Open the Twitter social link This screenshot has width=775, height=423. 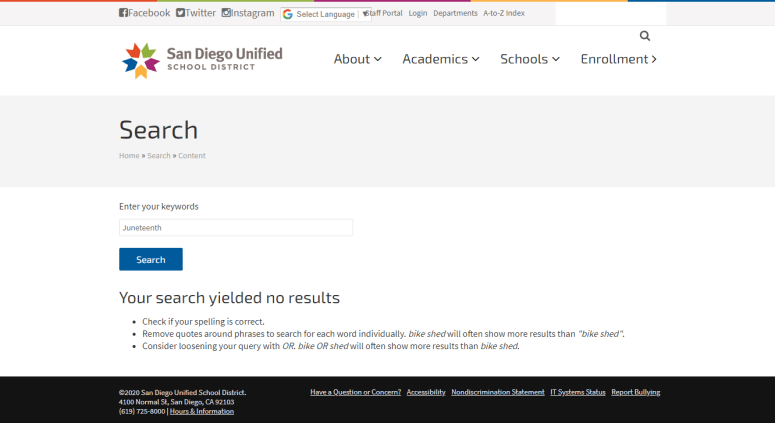click(x=195, y=13)
